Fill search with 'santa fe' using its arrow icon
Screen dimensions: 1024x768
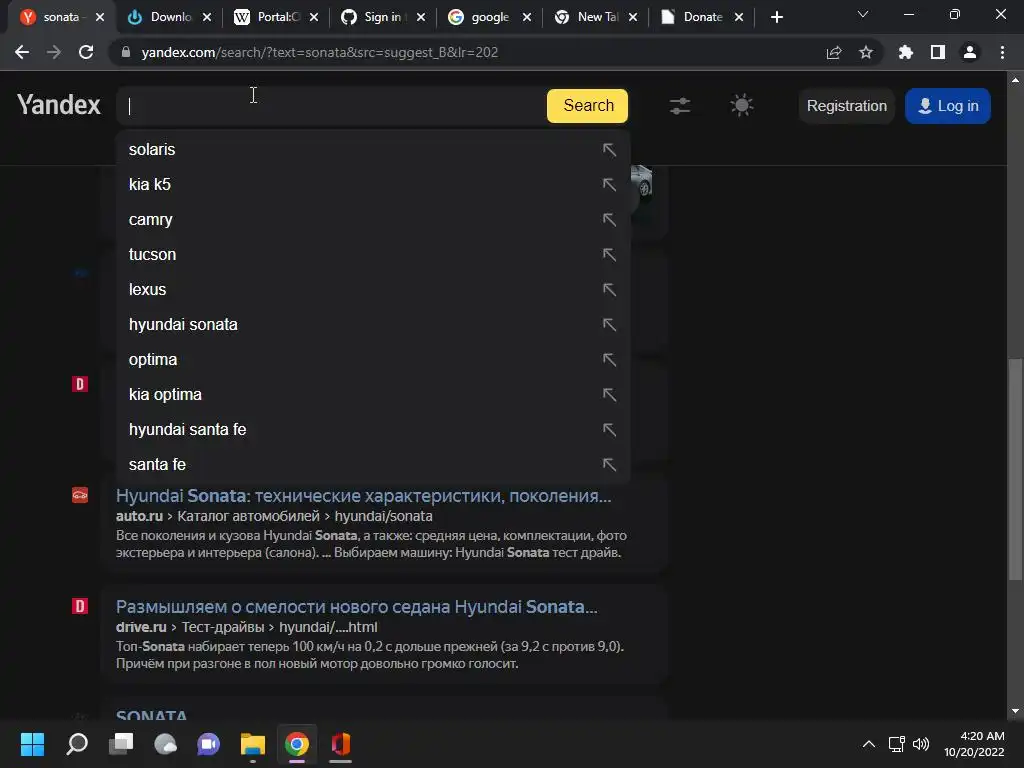click(609, 464)
